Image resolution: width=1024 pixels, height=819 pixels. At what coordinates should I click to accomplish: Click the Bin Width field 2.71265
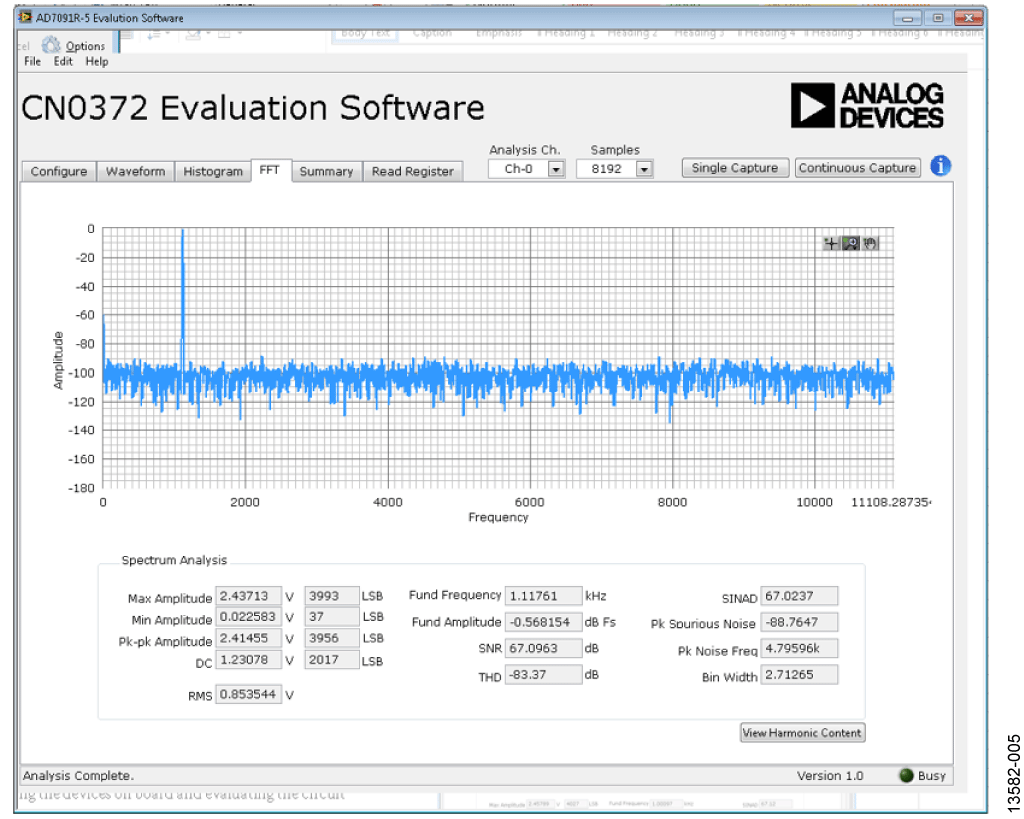click(799, 675)
